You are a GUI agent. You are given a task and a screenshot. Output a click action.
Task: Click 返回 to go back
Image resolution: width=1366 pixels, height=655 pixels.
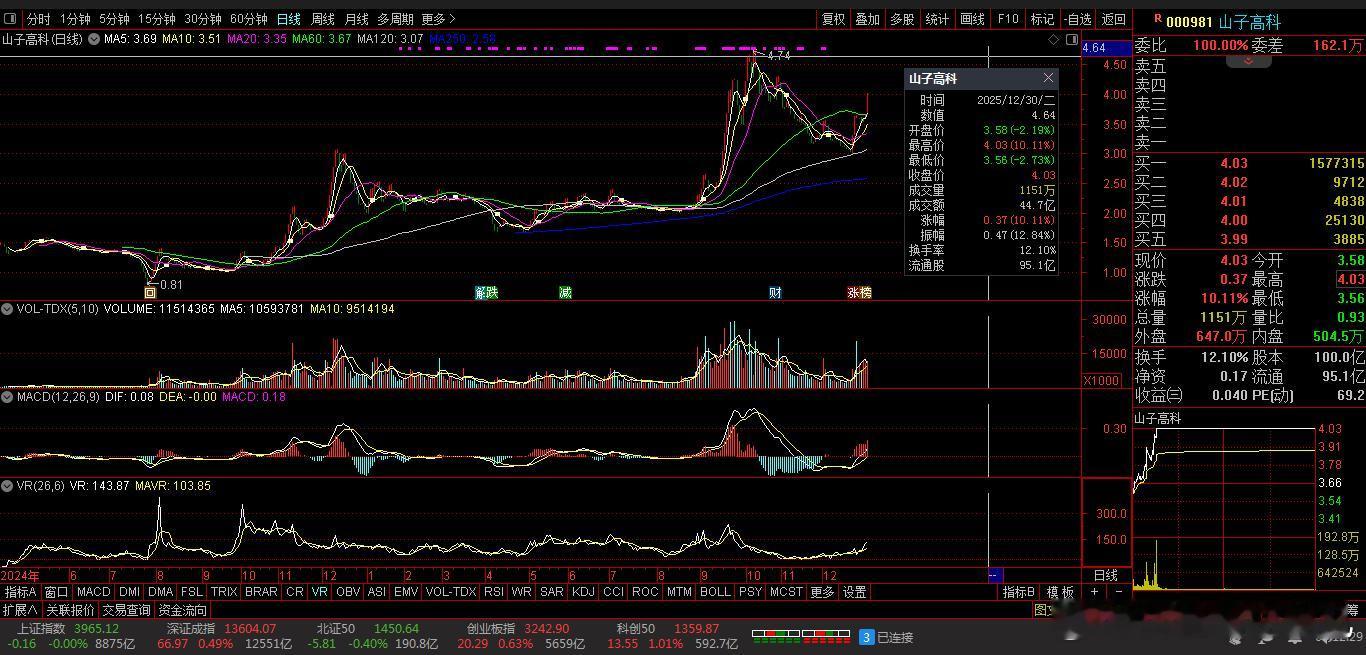click(x=1113, y=19)
